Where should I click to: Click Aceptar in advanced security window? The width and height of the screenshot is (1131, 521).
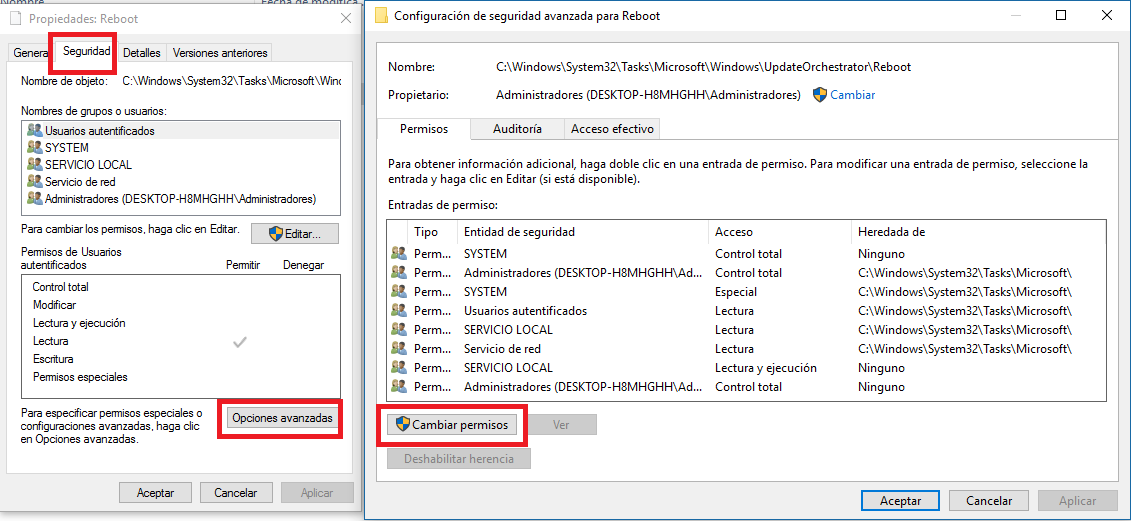tap(900, 500)
